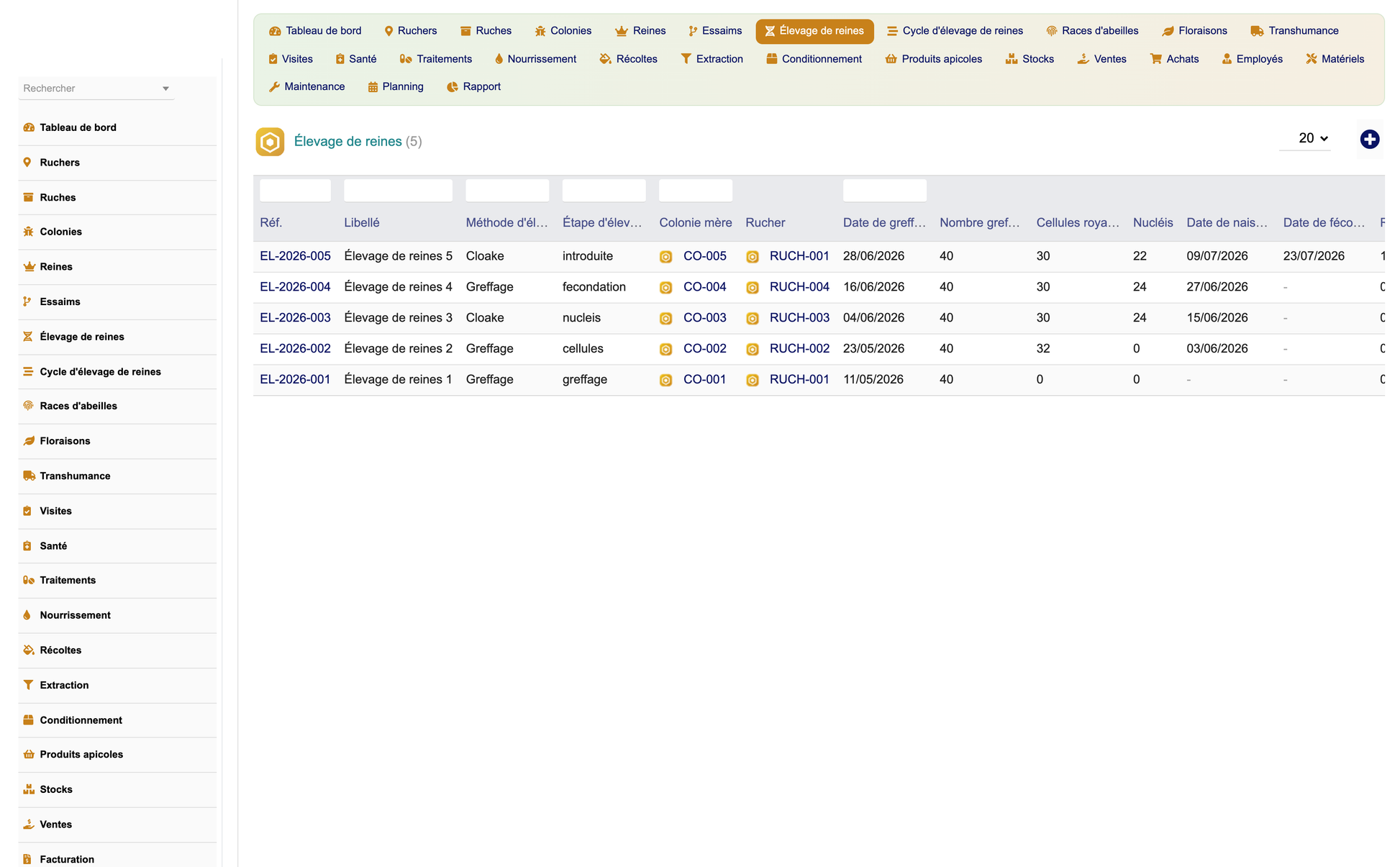Screen dimensions: 1400x867
Task: Click the Tableau de bord sidebar icon
Action: [x=29, y=127]
